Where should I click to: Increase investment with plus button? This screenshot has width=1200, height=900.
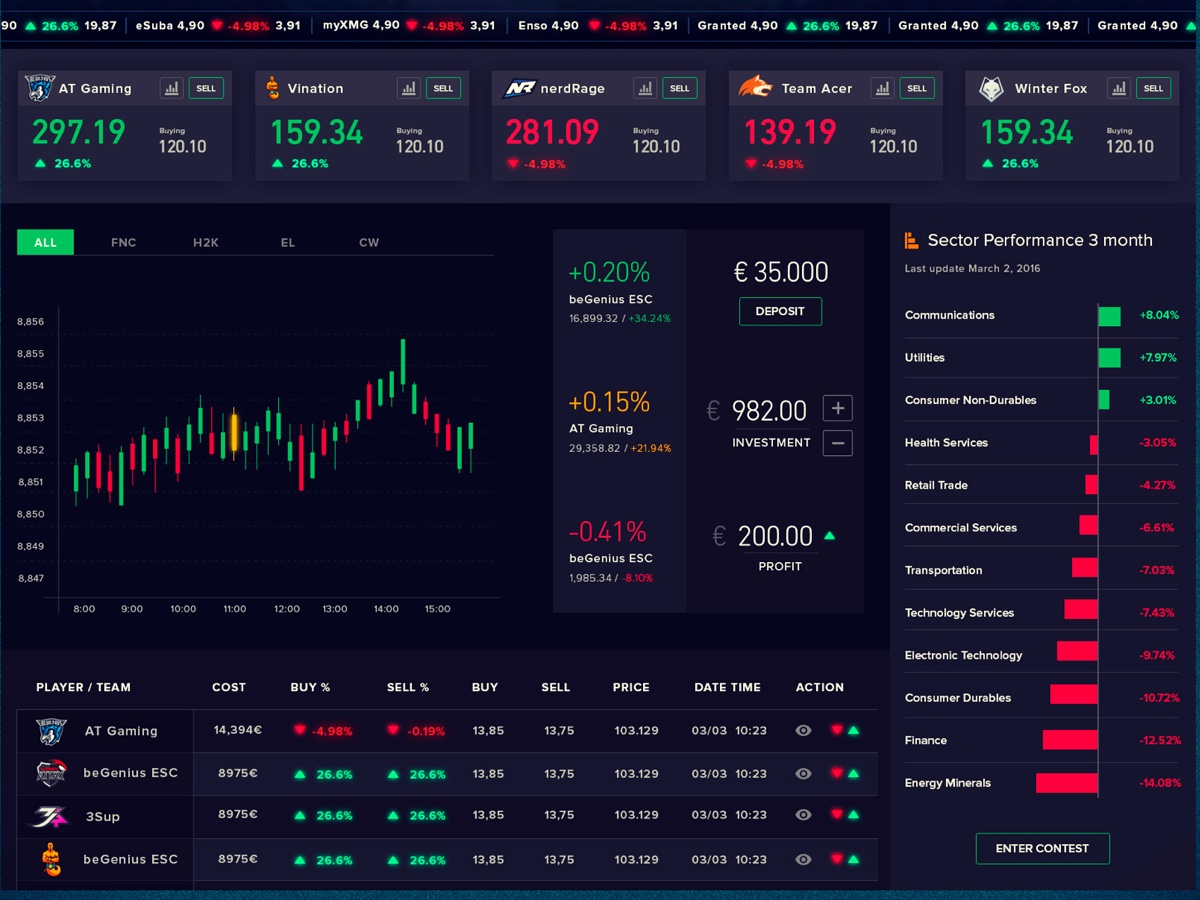[x=838, y=408]
